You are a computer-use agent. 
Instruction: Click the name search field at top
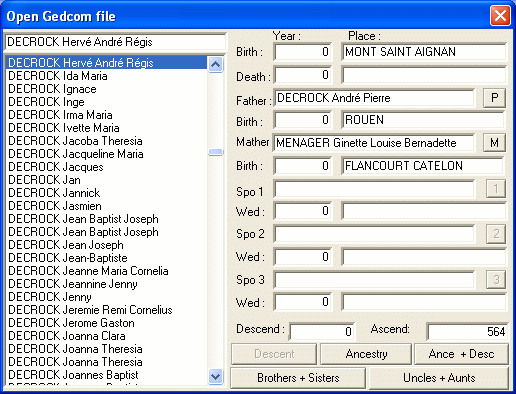[115, 42]
